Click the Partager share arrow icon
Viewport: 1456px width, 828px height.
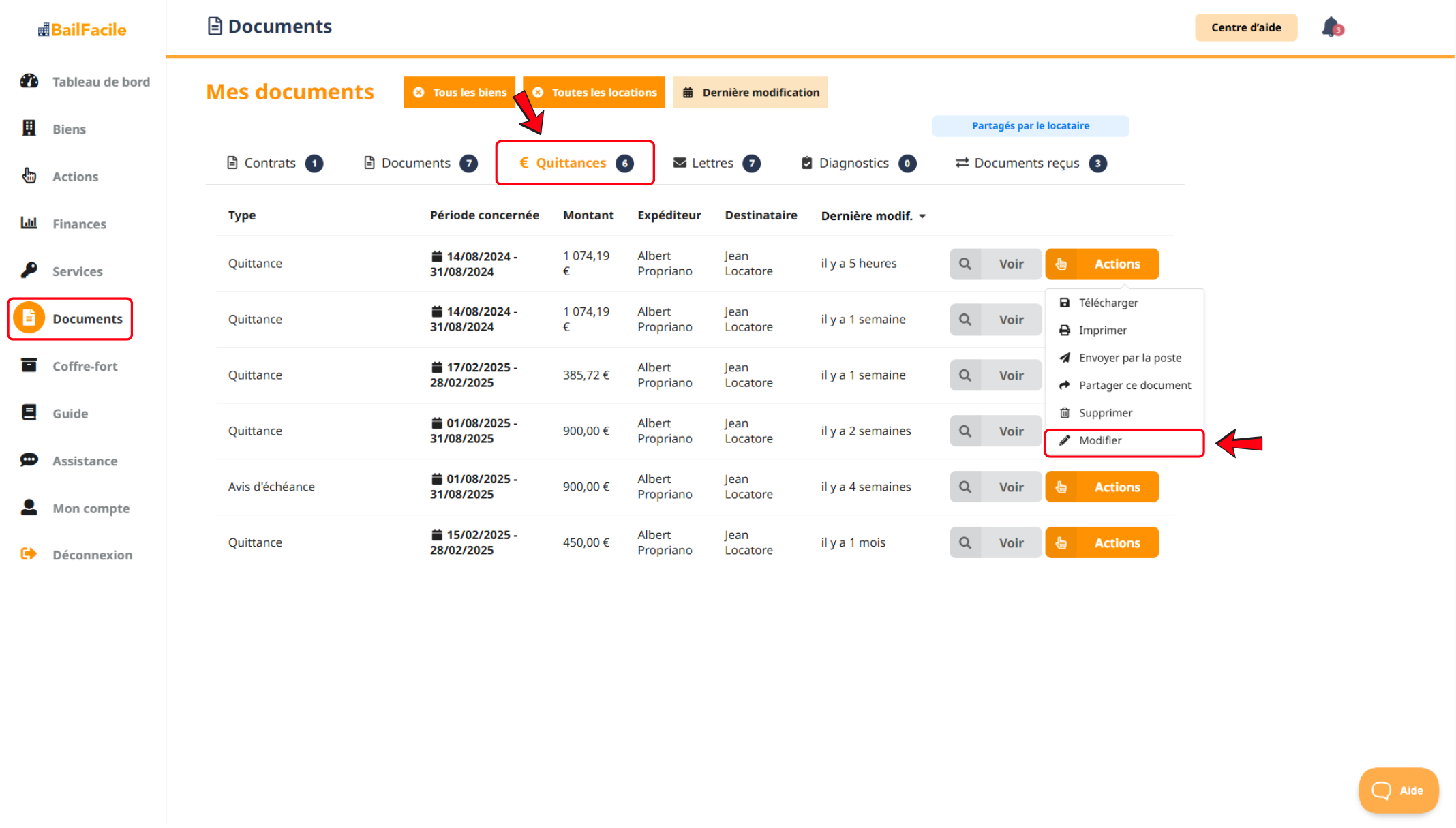tap(1065, 385)
